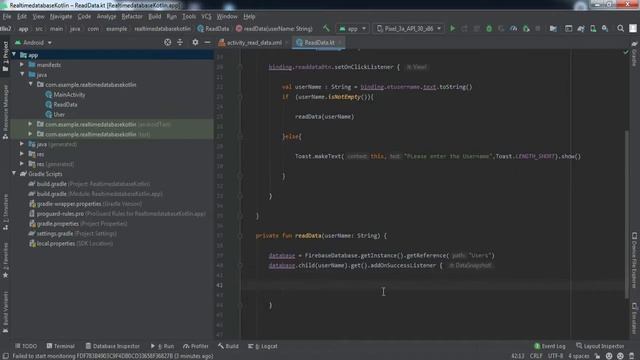Open Build Variants side tab
Viewport: 640px width, 360px height.
5,312
